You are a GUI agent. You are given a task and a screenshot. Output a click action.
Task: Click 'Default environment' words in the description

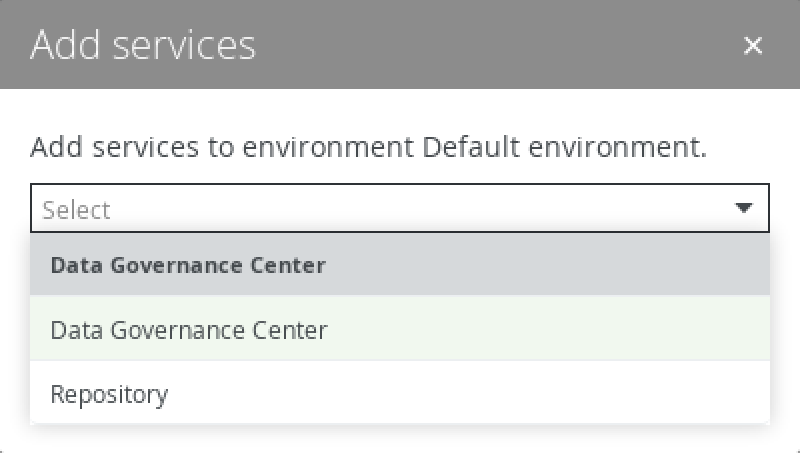pos(558,148)
